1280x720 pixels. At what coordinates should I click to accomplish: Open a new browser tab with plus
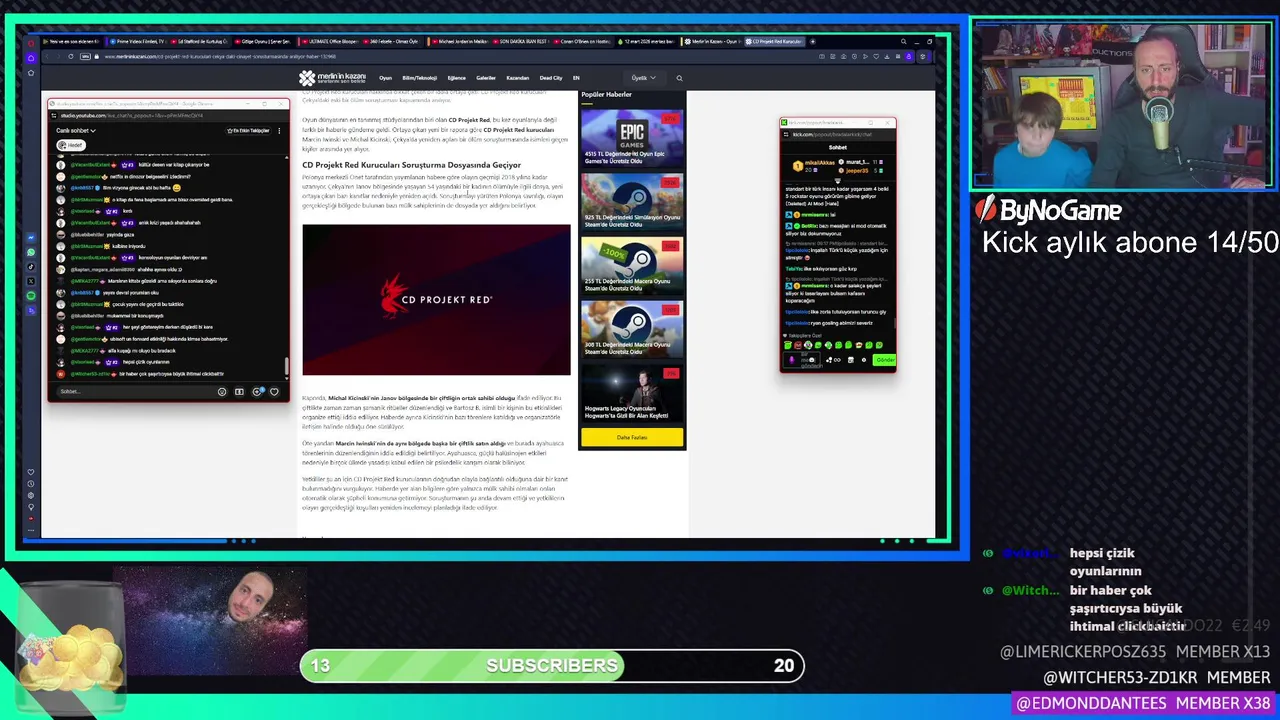pyautogui.click(x=812, y=42)
